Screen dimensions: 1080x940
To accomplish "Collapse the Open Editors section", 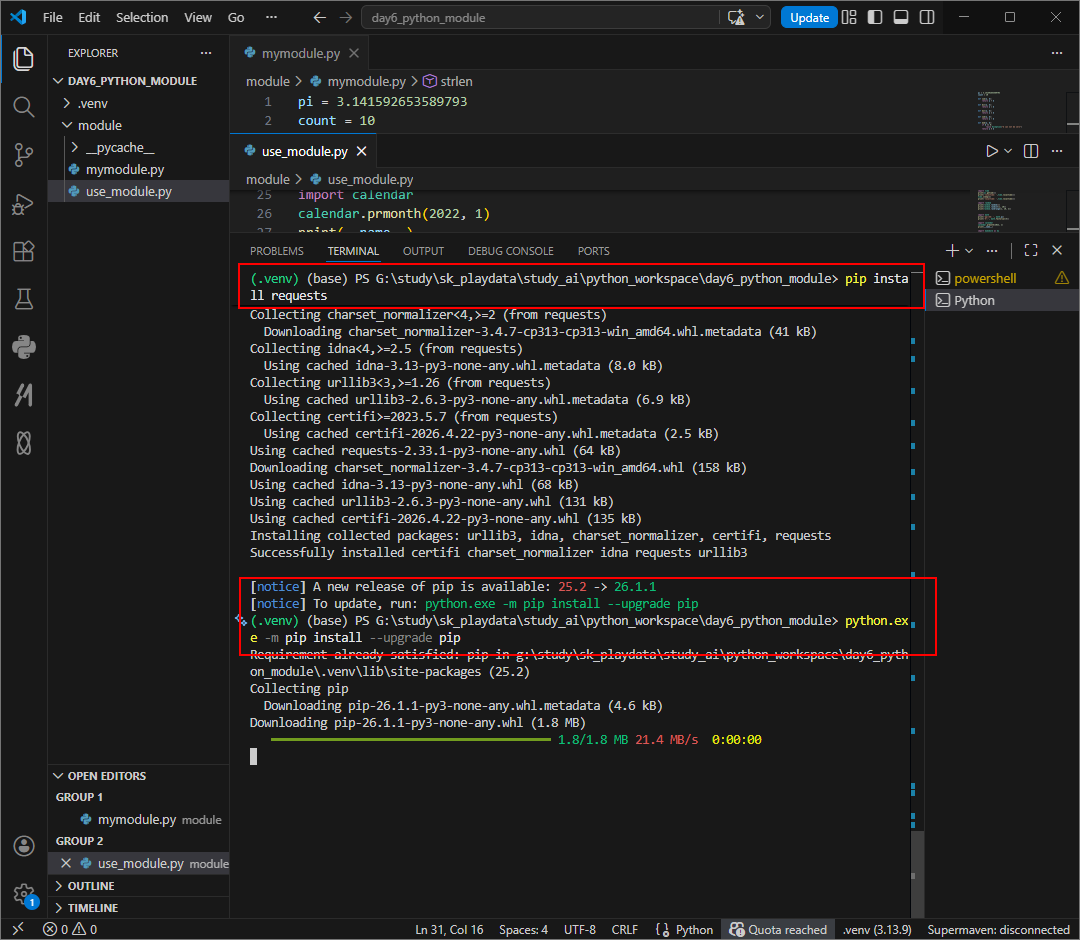I will pos(138,776).
